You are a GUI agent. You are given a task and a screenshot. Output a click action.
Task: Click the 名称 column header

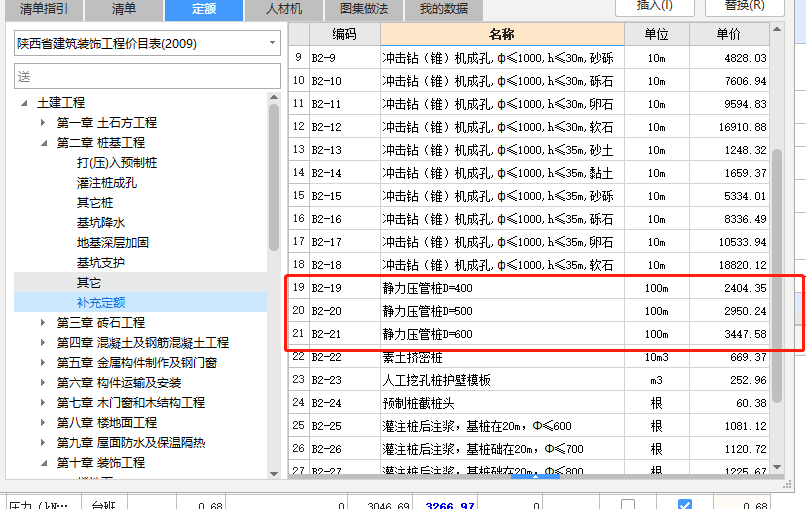click(502, 34)
